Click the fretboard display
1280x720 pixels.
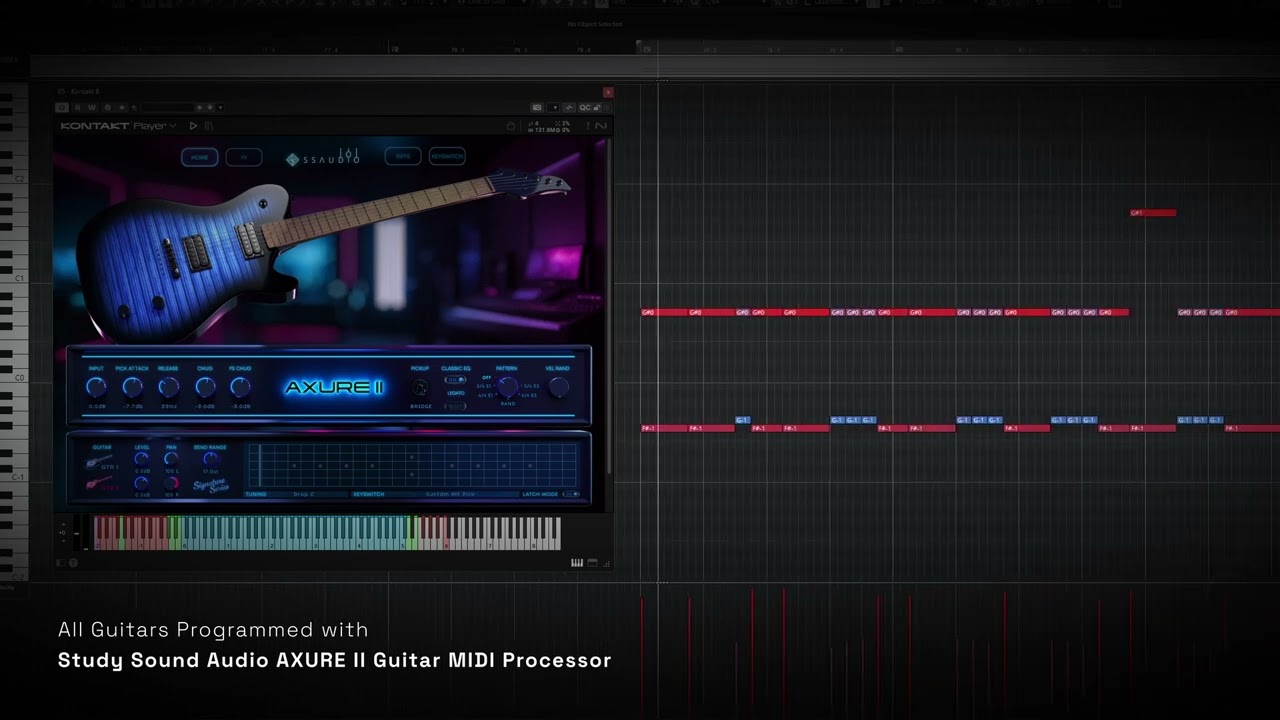pos(412,465)
